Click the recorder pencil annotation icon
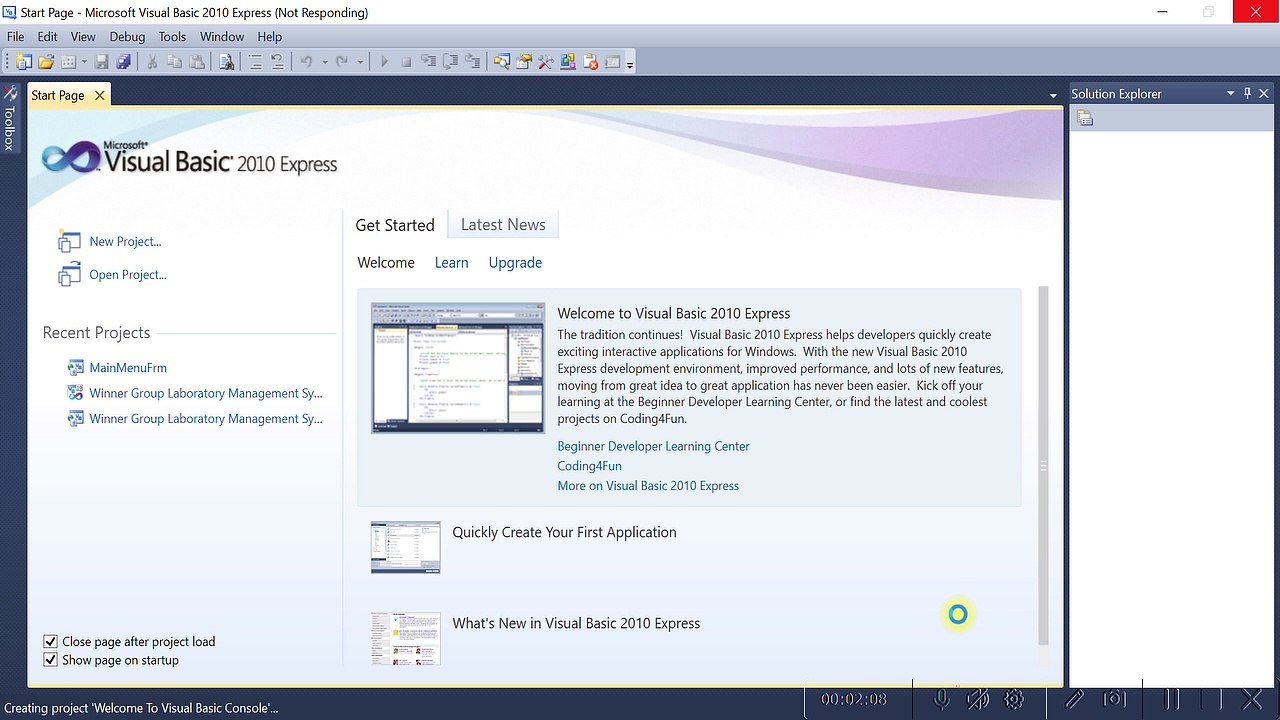The width and height of the screenshot is (1280, 720). click(1075, 699)
